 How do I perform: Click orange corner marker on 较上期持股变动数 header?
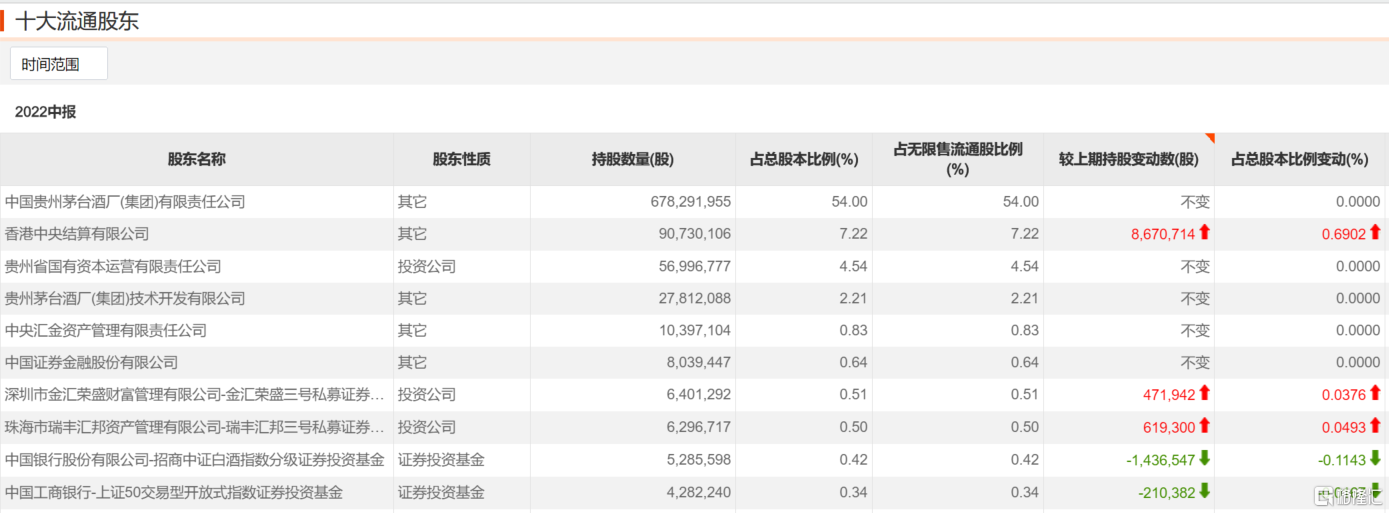(x=1210, y=138)
